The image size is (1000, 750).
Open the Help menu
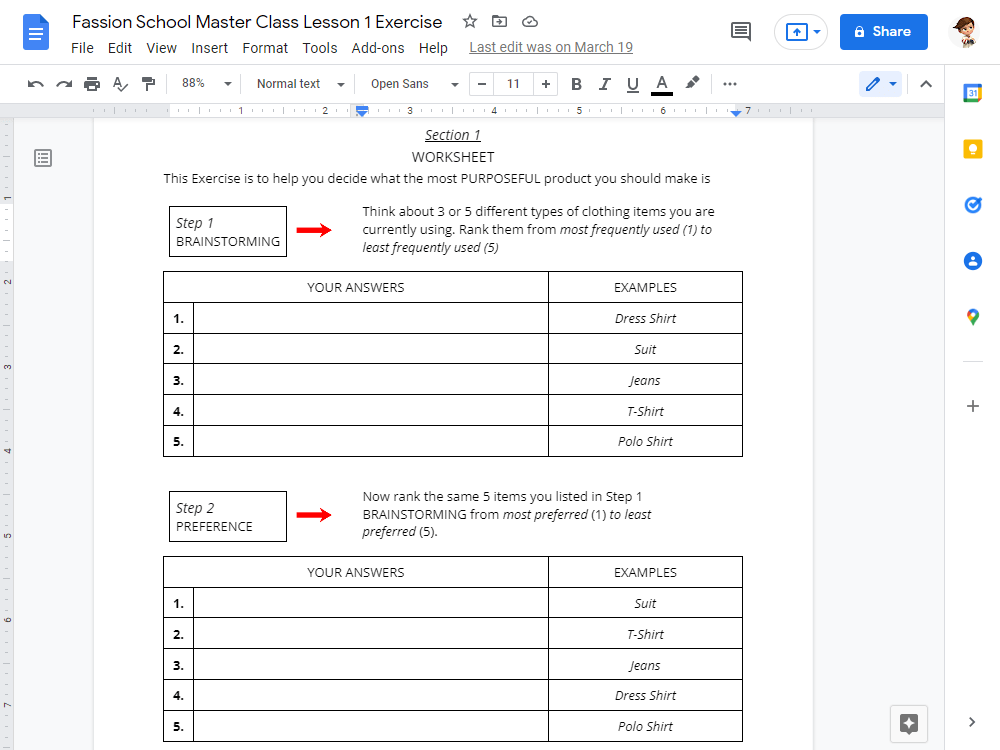point(433,48)
